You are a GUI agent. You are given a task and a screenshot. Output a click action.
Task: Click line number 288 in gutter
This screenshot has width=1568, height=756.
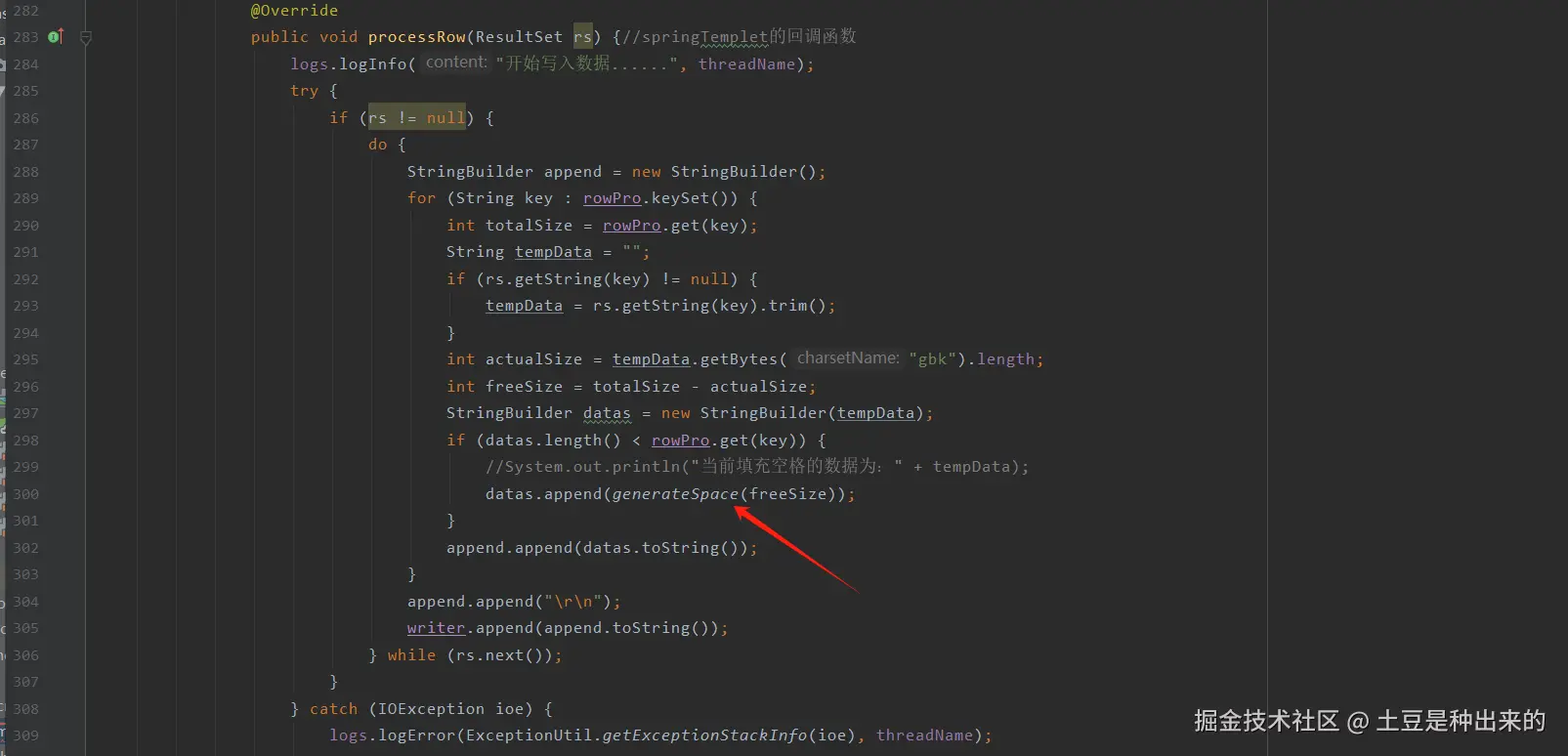point(25,172)
